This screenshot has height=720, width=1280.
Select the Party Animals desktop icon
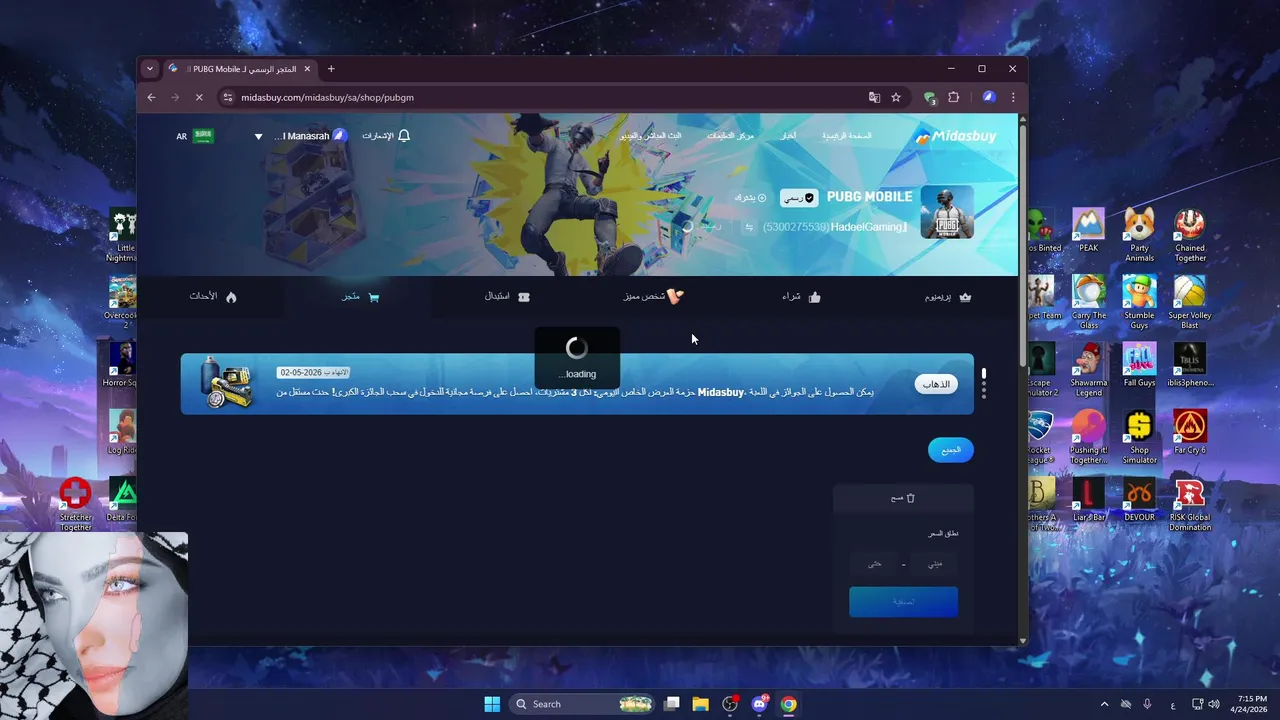1139,235
